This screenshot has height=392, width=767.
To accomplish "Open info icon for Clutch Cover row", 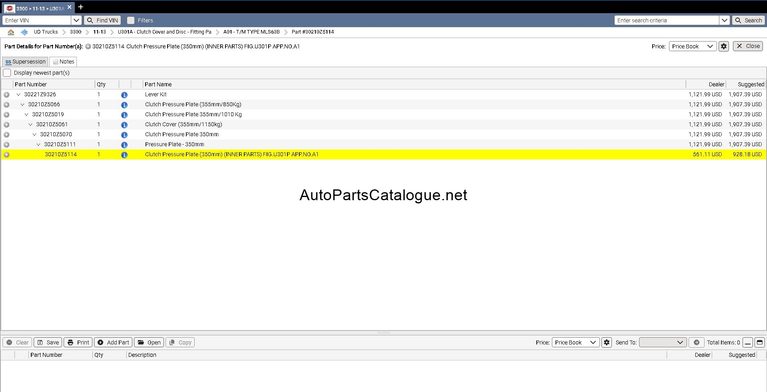I will [x=124, y=125].
